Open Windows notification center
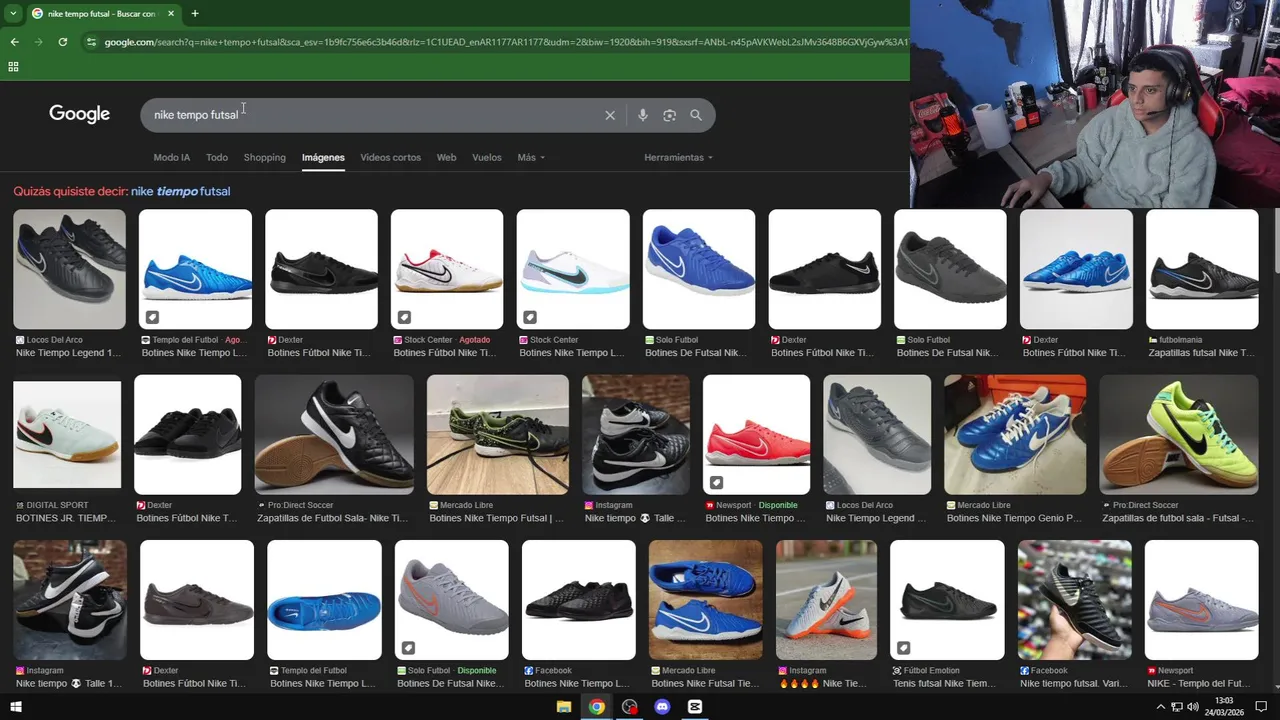Viewport: 1280px width, 720px height. point(1261,707)
